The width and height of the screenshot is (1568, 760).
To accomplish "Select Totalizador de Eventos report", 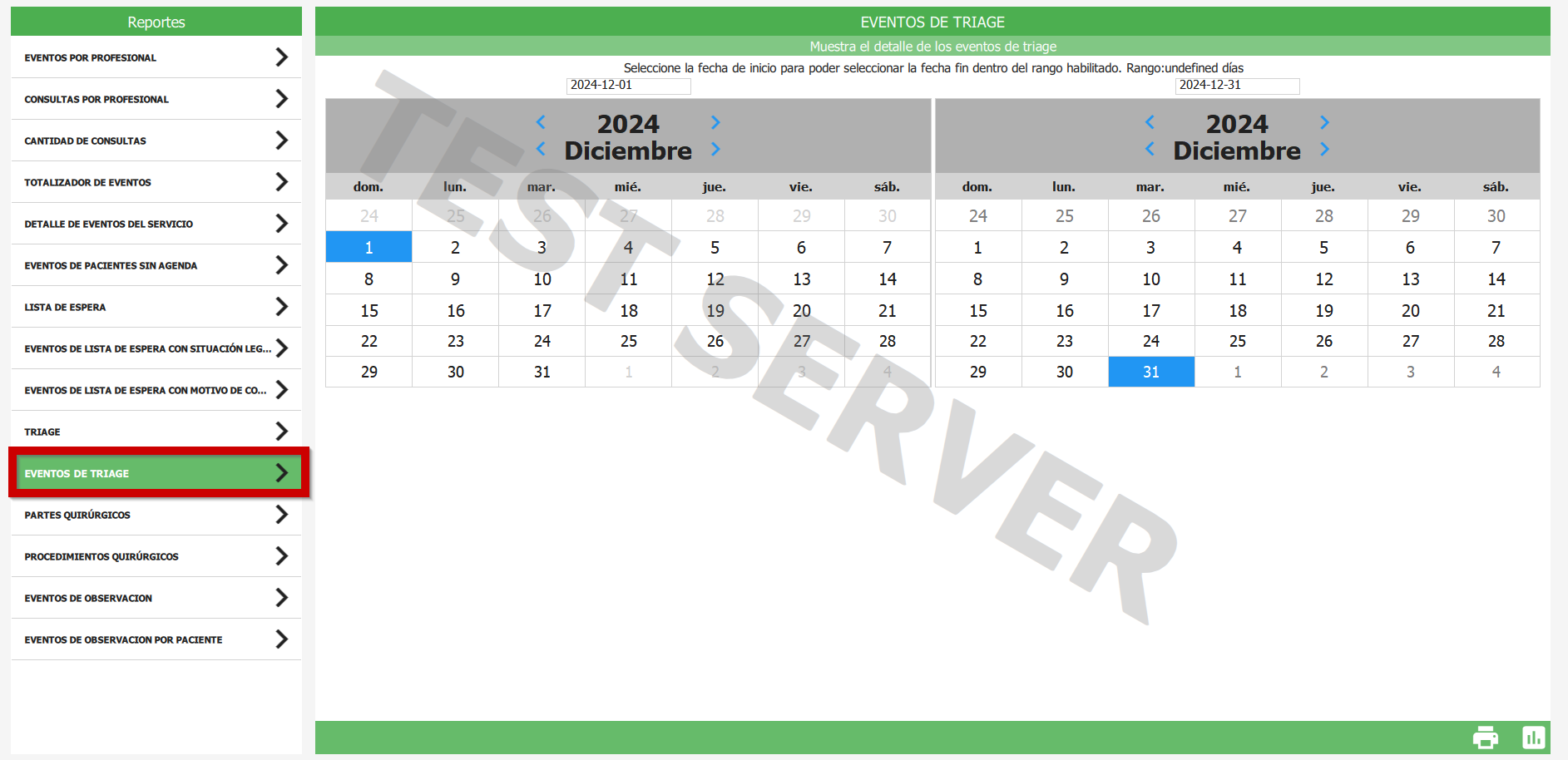I will pos(156,182).
